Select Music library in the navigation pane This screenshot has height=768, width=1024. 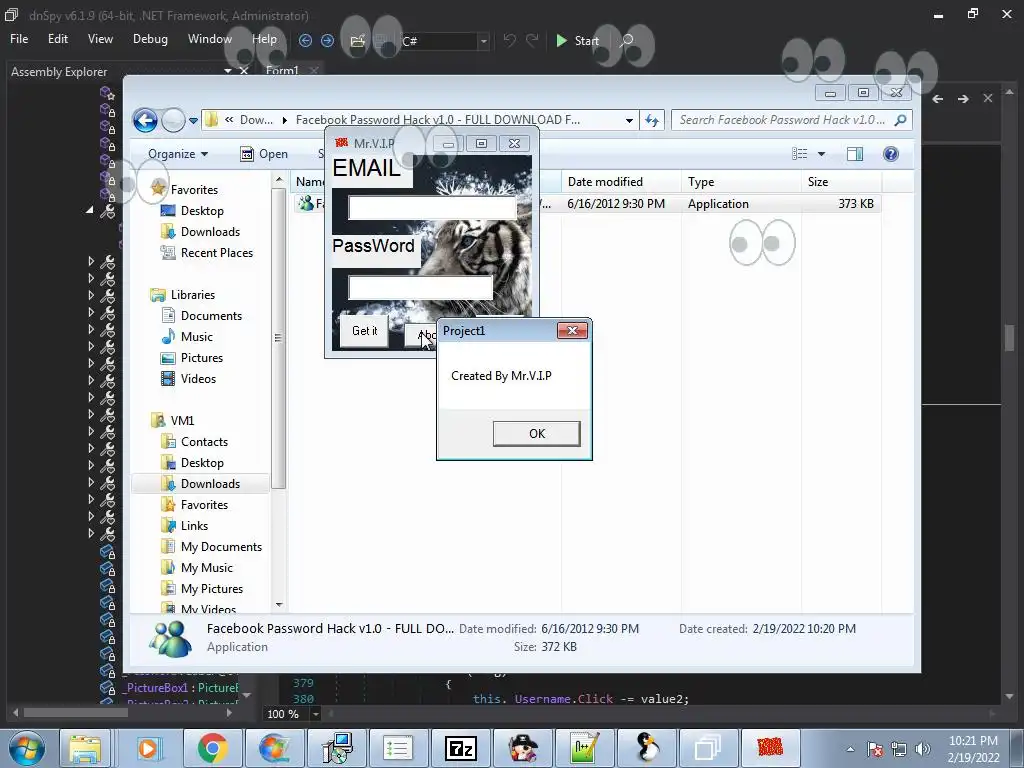click(x=187, y=337)
